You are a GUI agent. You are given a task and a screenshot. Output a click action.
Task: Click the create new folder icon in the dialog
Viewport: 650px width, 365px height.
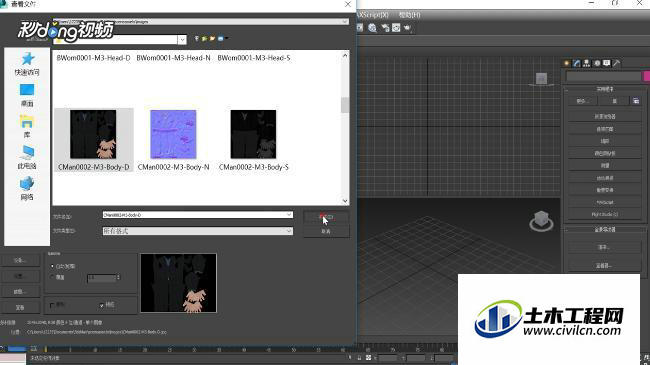tap(212, 39)
